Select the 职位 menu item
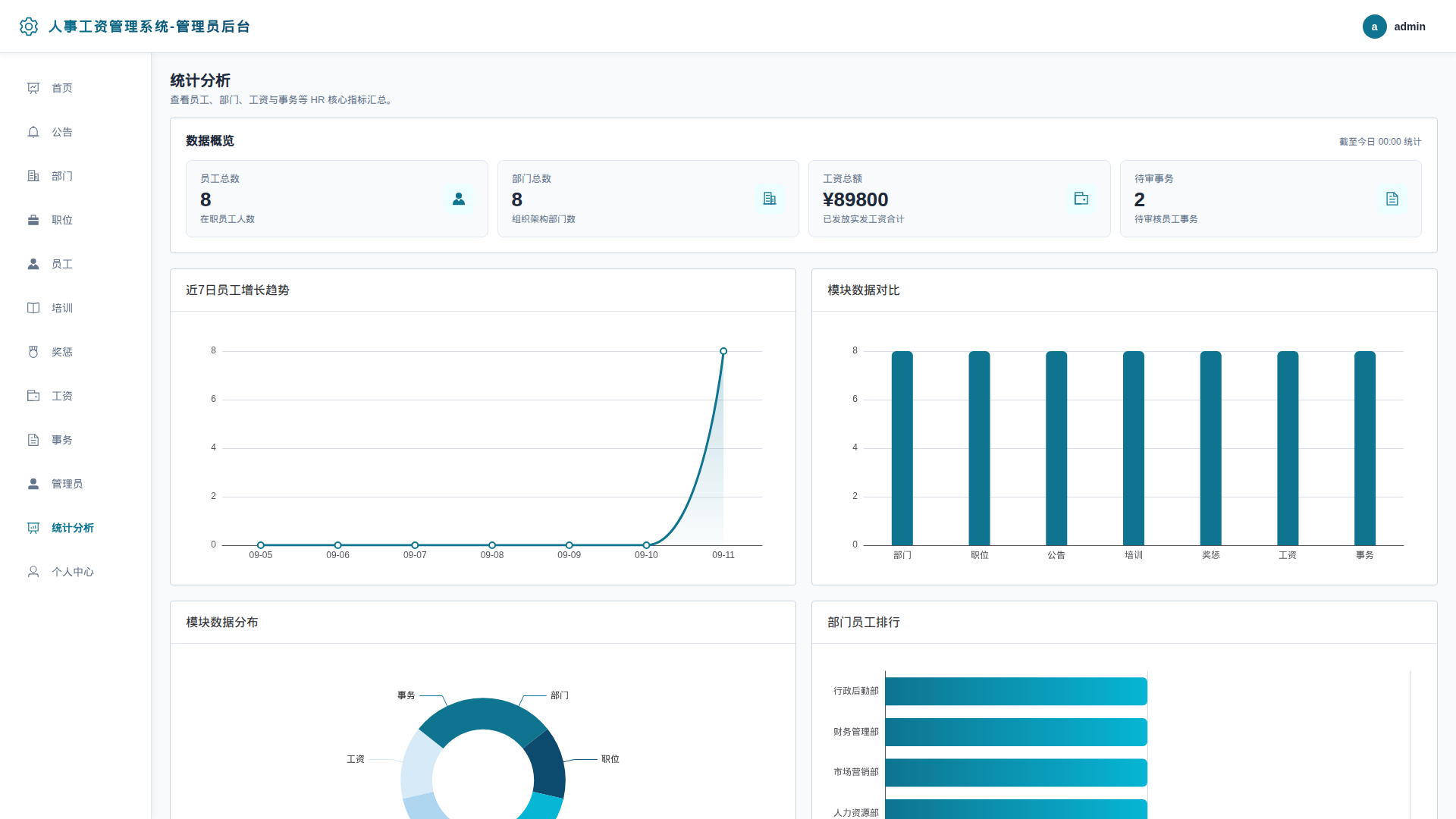This screenshot has width=1456, height=819. coord(76,220)
